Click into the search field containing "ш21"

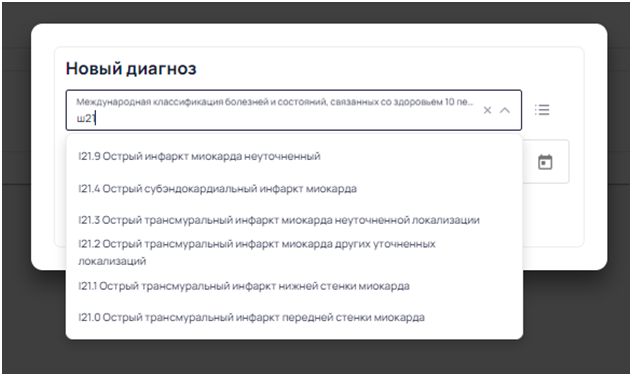point(274,118)
